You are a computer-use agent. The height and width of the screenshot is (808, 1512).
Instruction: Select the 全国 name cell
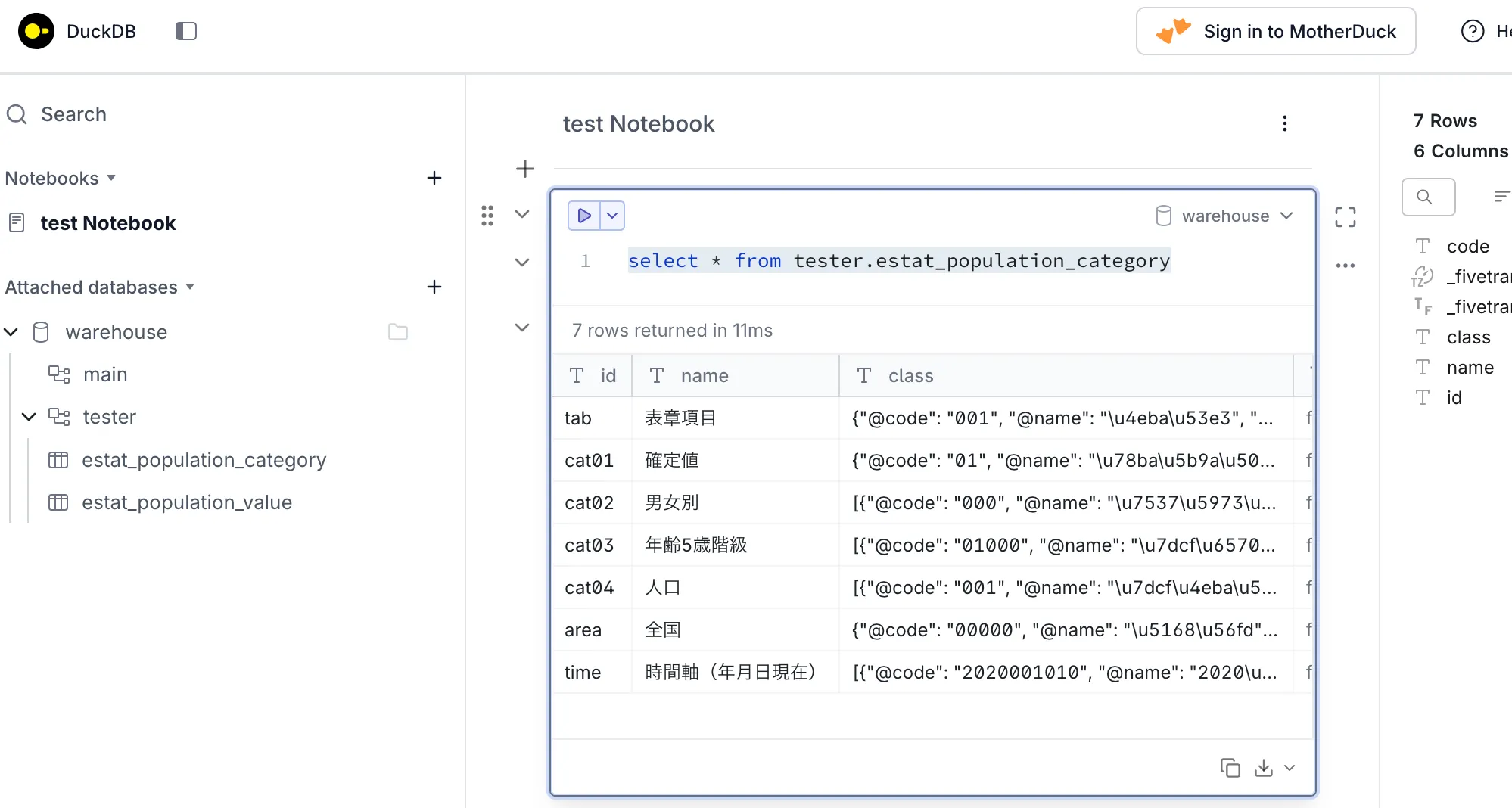(736, 629)
